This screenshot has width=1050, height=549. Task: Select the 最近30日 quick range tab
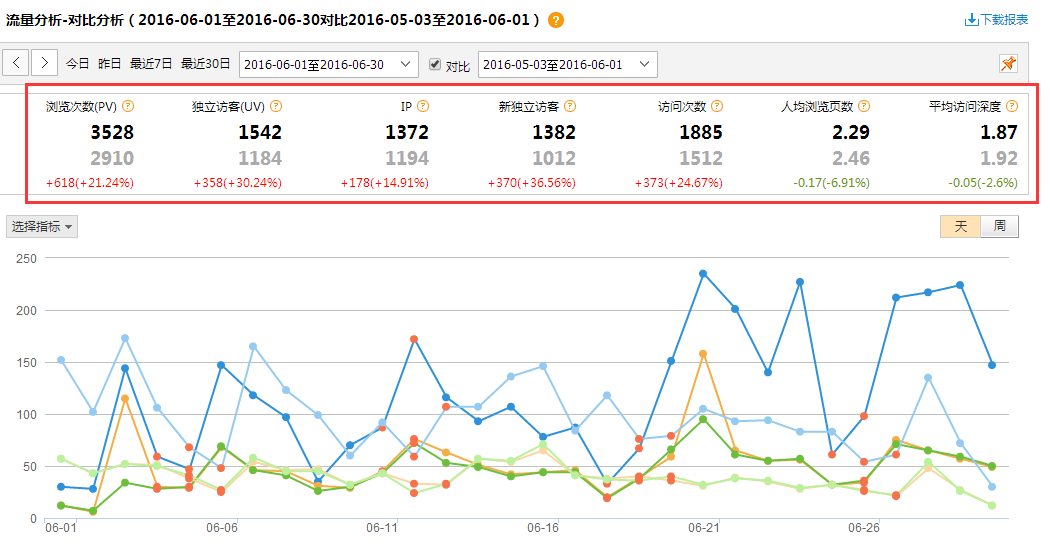pos(205,64)
